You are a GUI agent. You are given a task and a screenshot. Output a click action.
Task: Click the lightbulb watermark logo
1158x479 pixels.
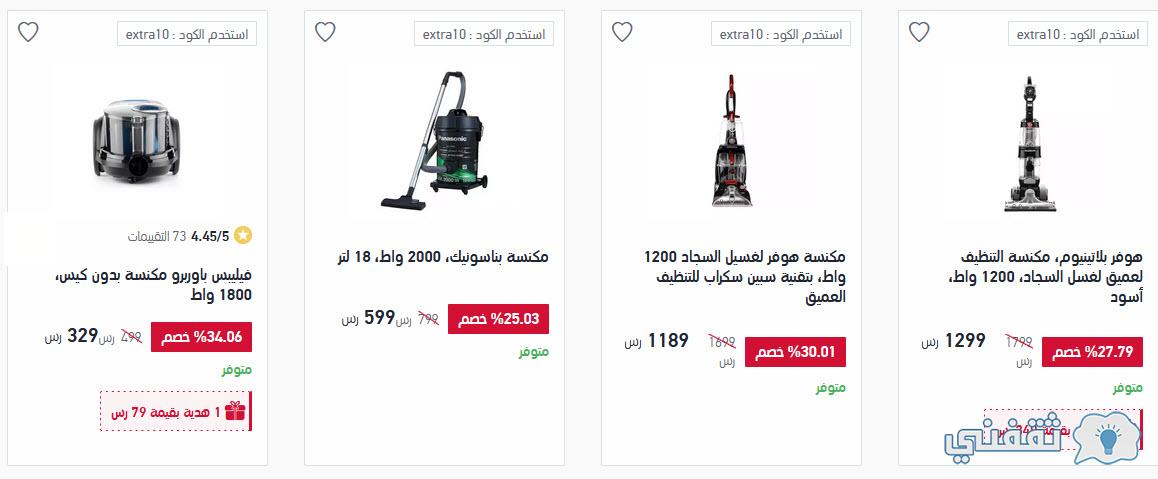(x=1106, y=438)
